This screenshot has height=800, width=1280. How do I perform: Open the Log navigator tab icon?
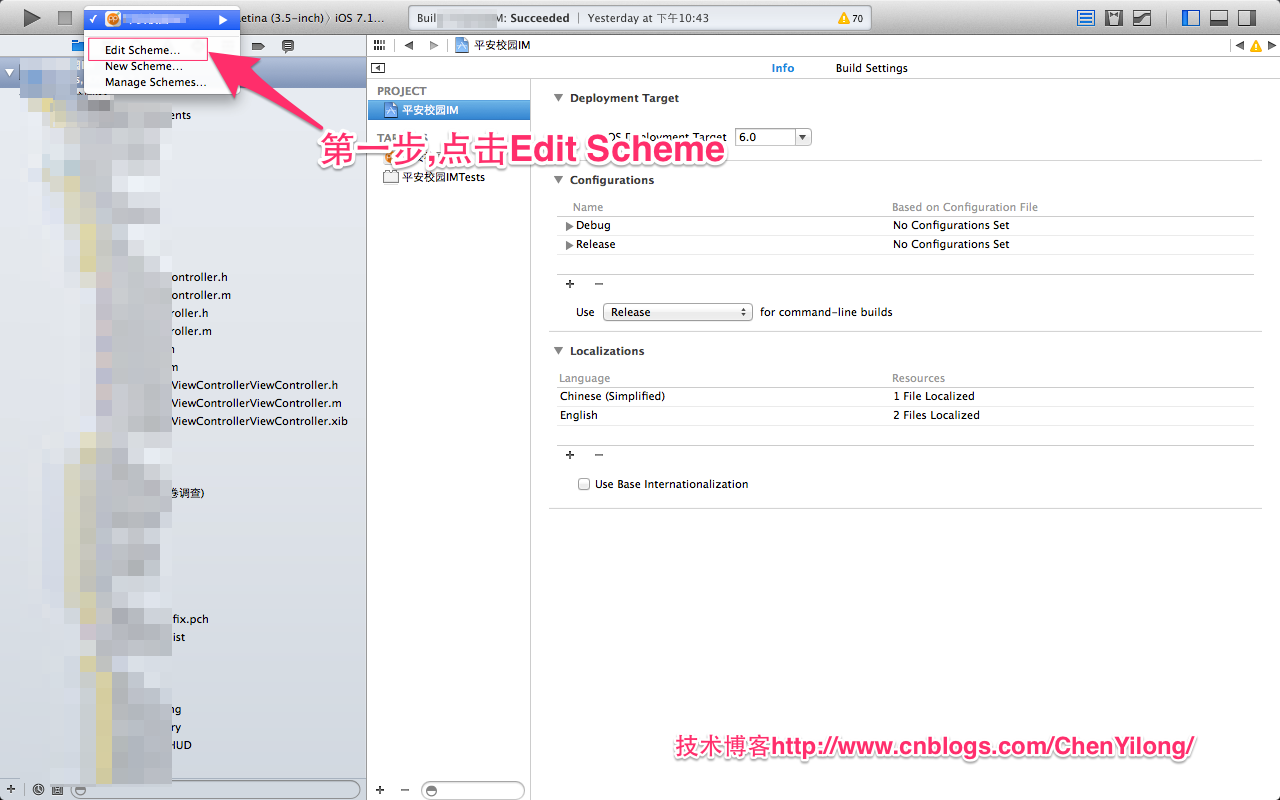click(x=288, y=46)
